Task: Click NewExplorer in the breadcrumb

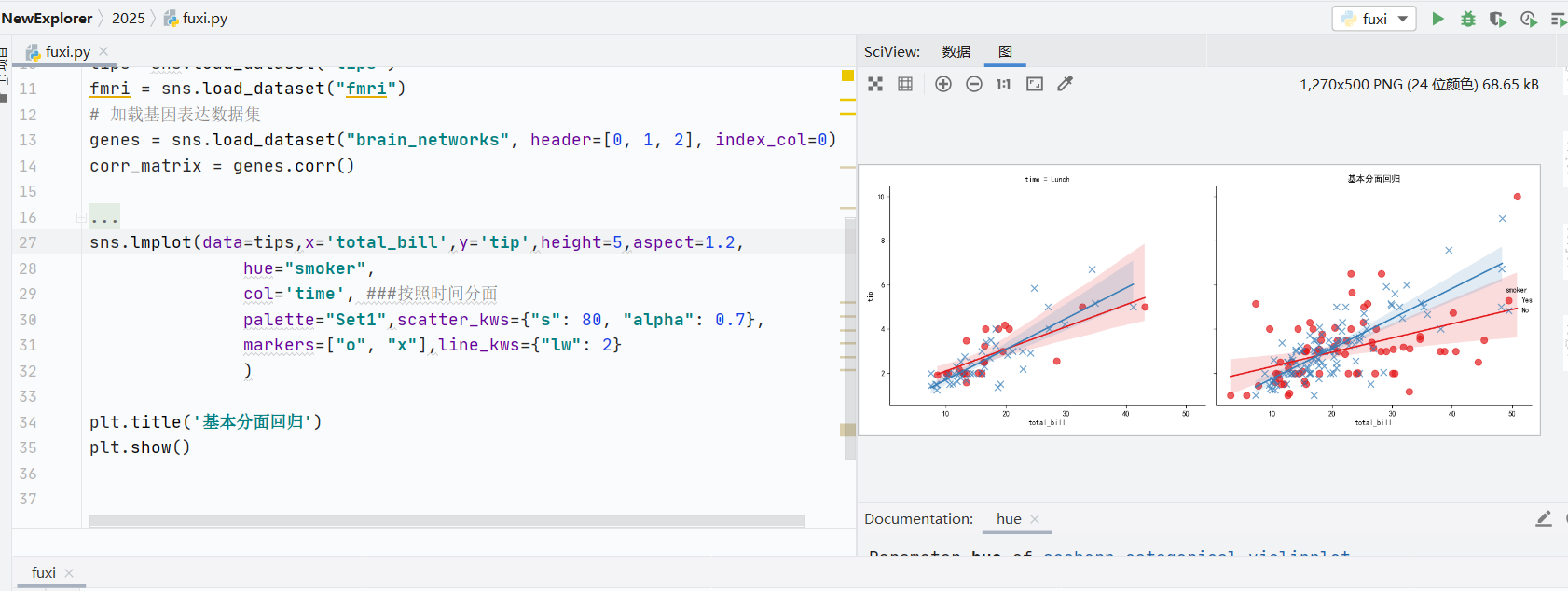Action: tap(47, 19)
